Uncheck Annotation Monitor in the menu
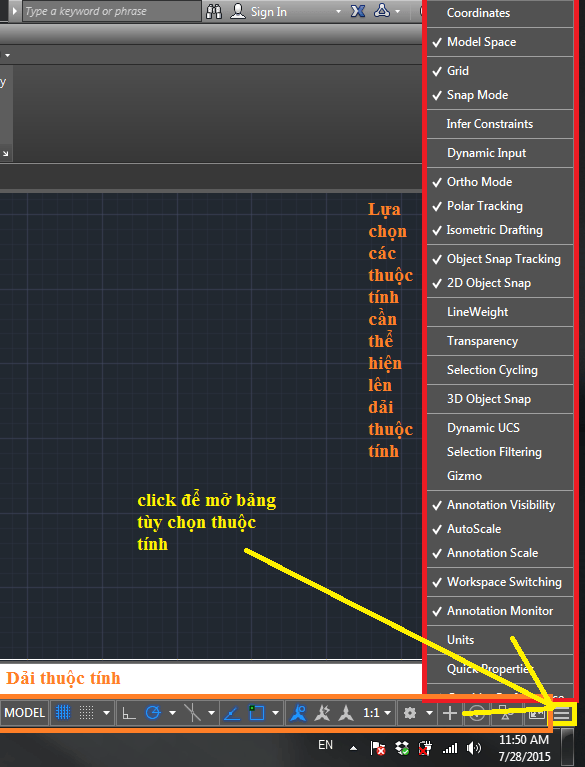Screen dimensions: 585x767 500,611
